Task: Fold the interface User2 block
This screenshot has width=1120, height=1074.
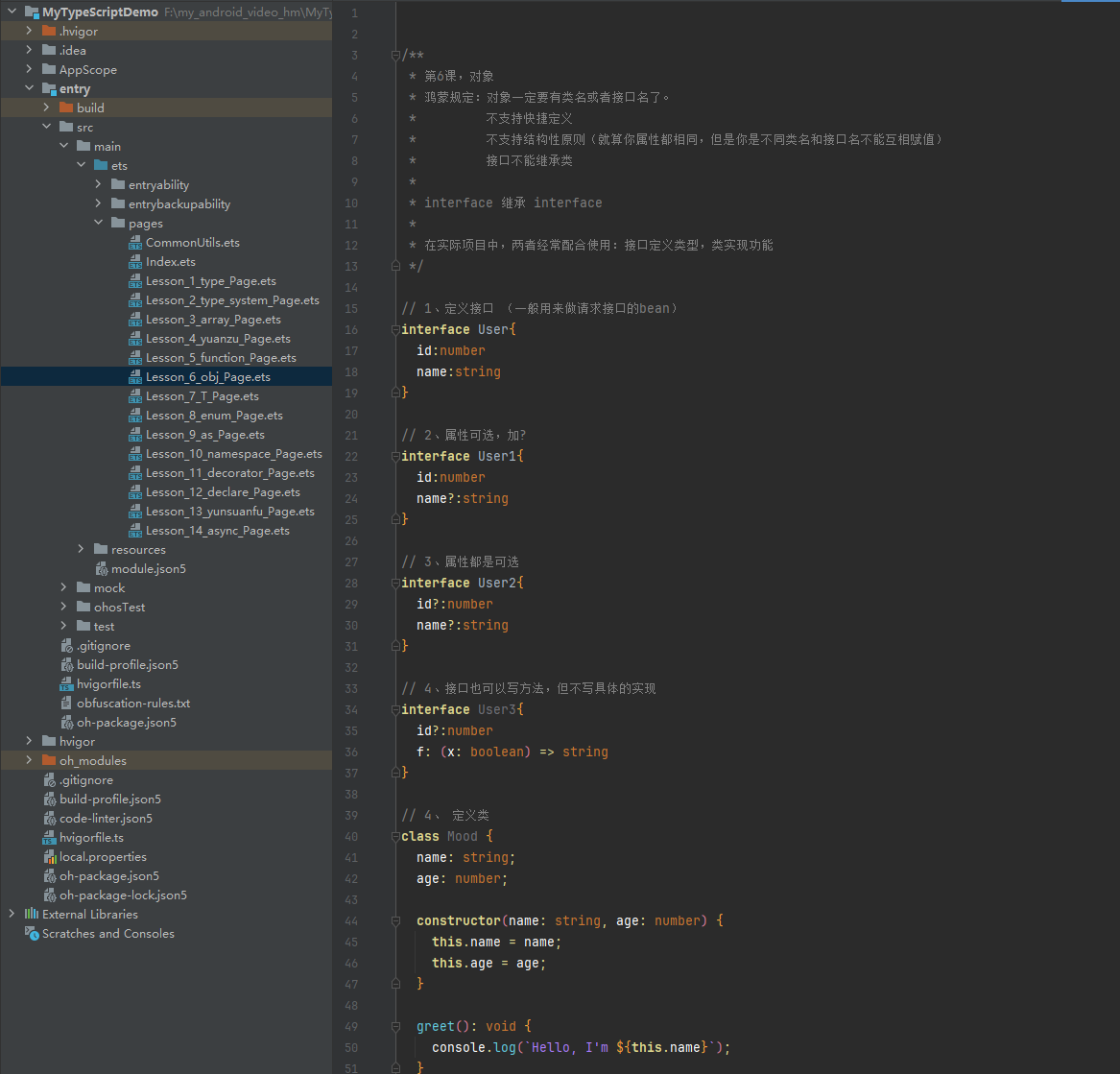Action: click(395, 584)
